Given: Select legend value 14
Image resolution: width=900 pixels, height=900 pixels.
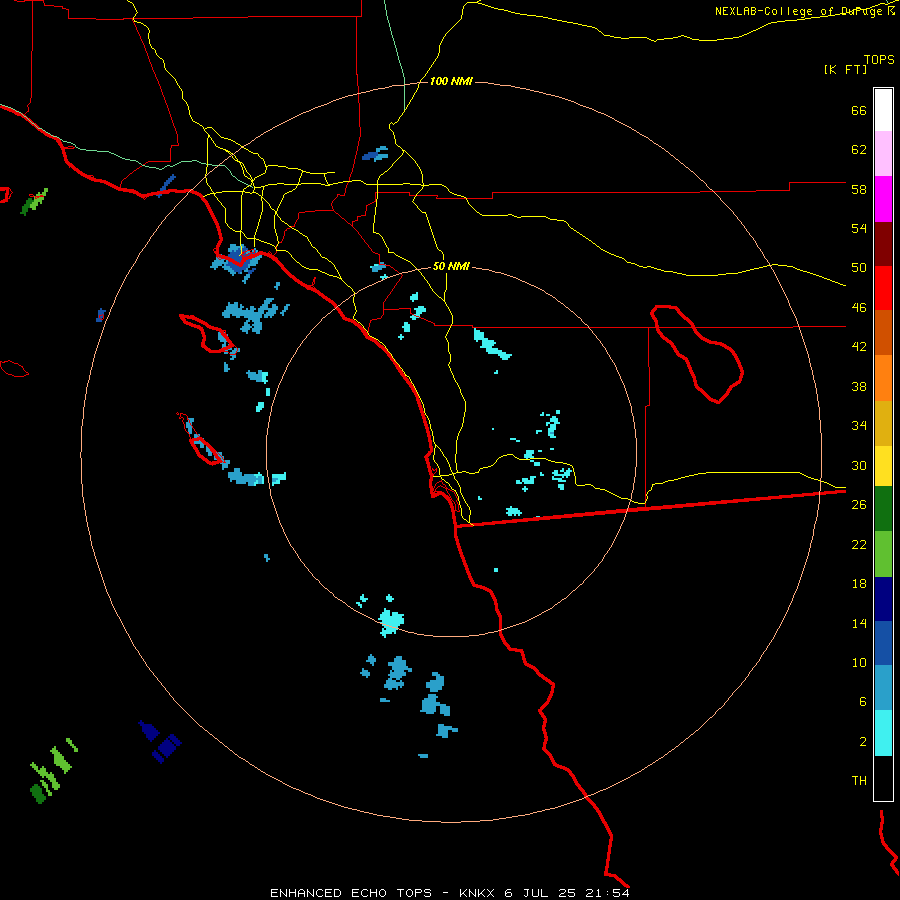Looking at the screenshot, I should (859, 623).
